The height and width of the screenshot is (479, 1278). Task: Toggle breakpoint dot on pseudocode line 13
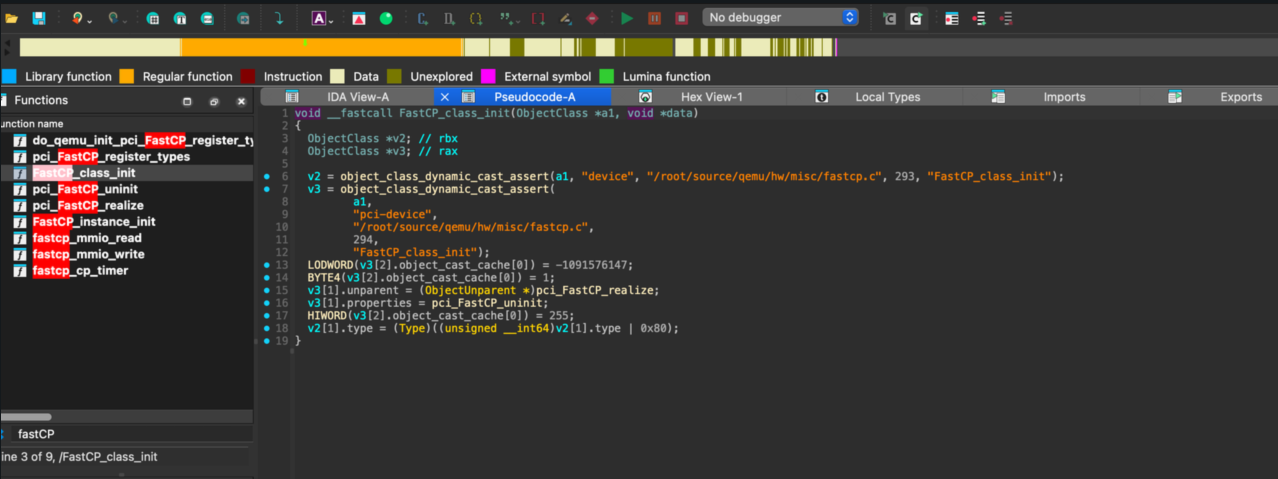click(267, 265)
